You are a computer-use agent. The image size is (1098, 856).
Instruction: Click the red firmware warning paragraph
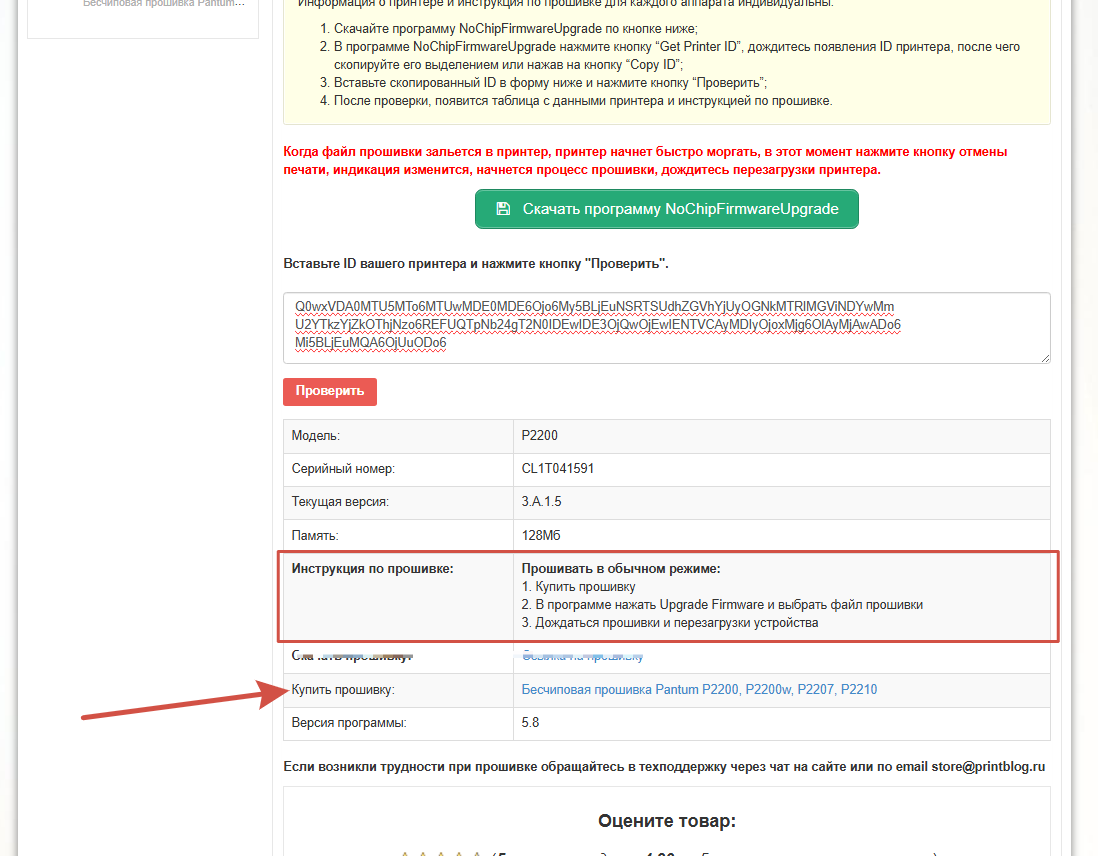click(x=645, y=161)
